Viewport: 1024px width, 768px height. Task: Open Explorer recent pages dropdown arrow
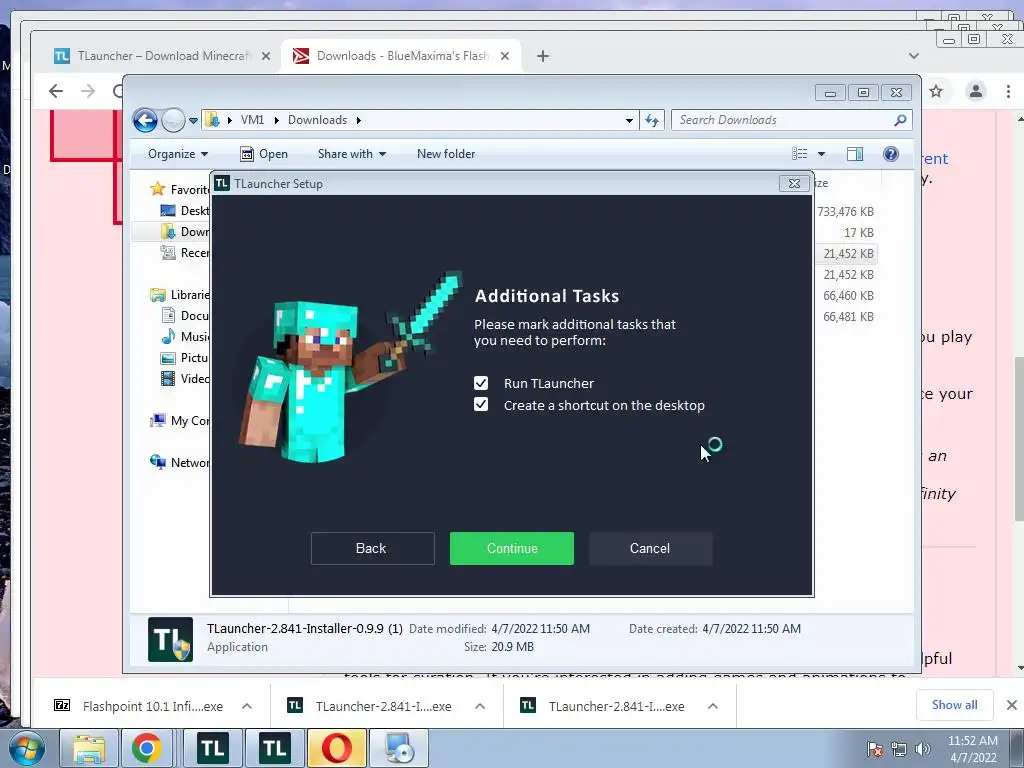[193, 121]
